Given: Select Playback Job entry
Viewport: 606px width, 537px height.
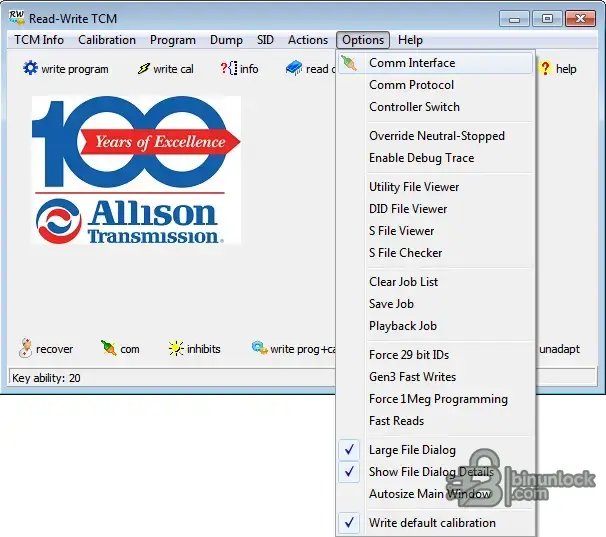Looking at the screenshot, I should (x=437, y=326).
